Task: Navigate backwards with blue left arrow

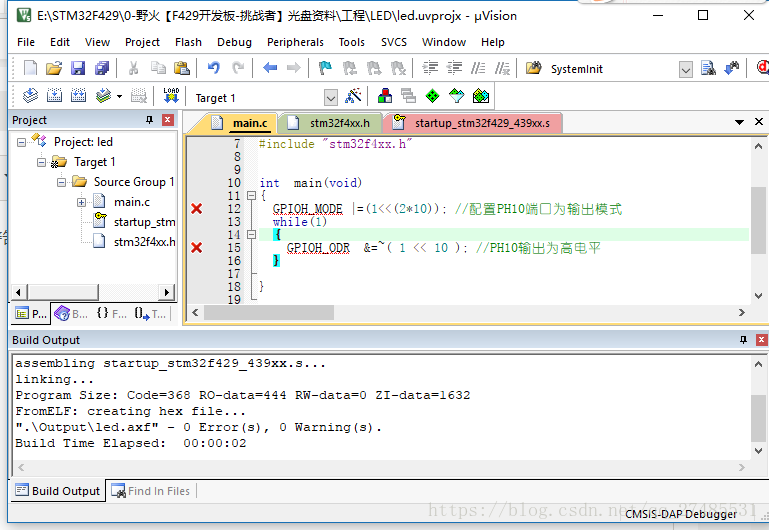Action: pyautogui.click(x=270, y=68)
